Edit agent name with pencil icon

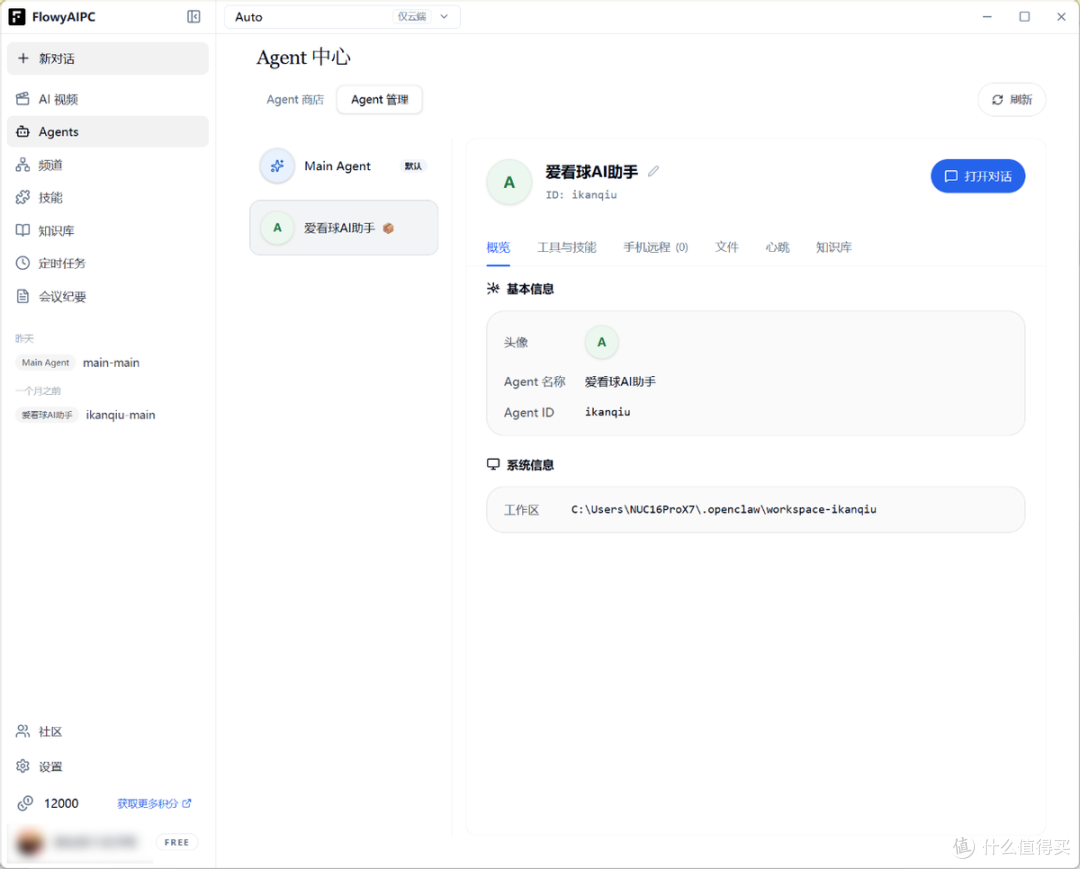653,171
